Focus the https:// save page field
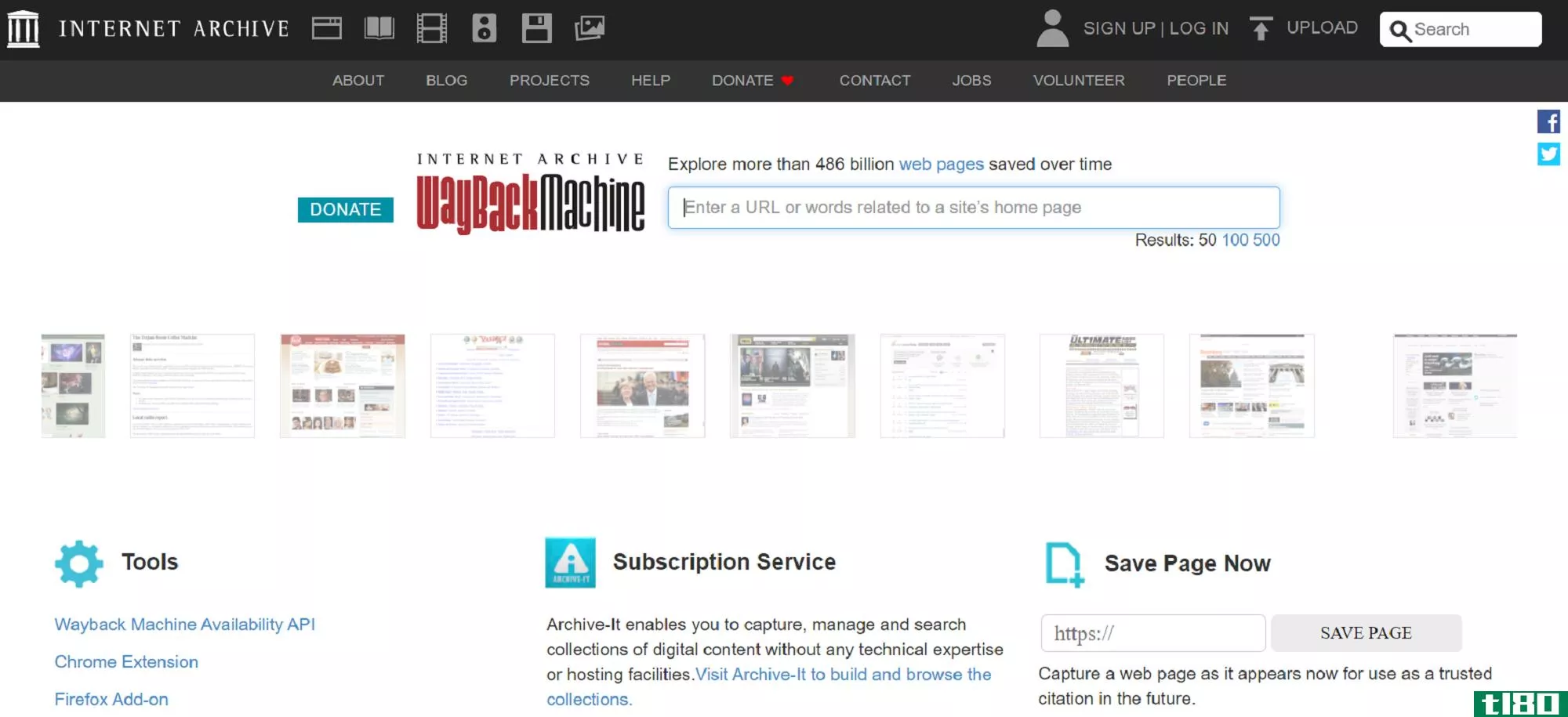Viewport: 1568px width, 717px height. coord(1153,633)
